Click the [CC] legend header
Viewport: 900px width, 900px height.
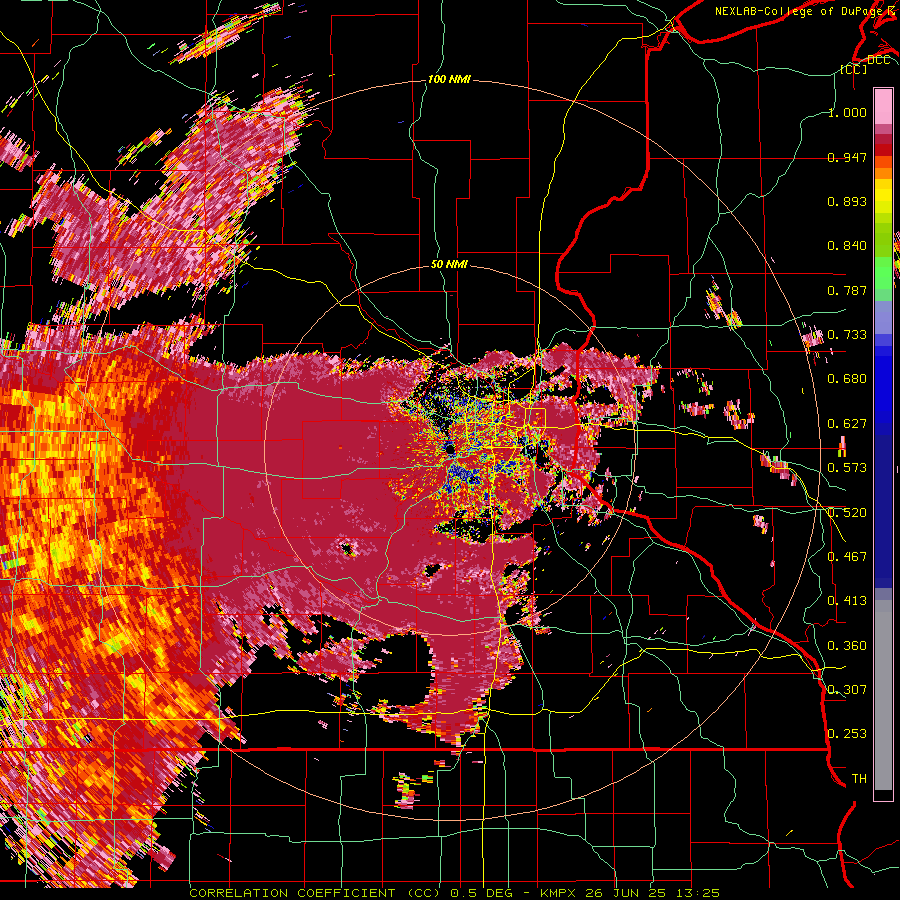854,69
